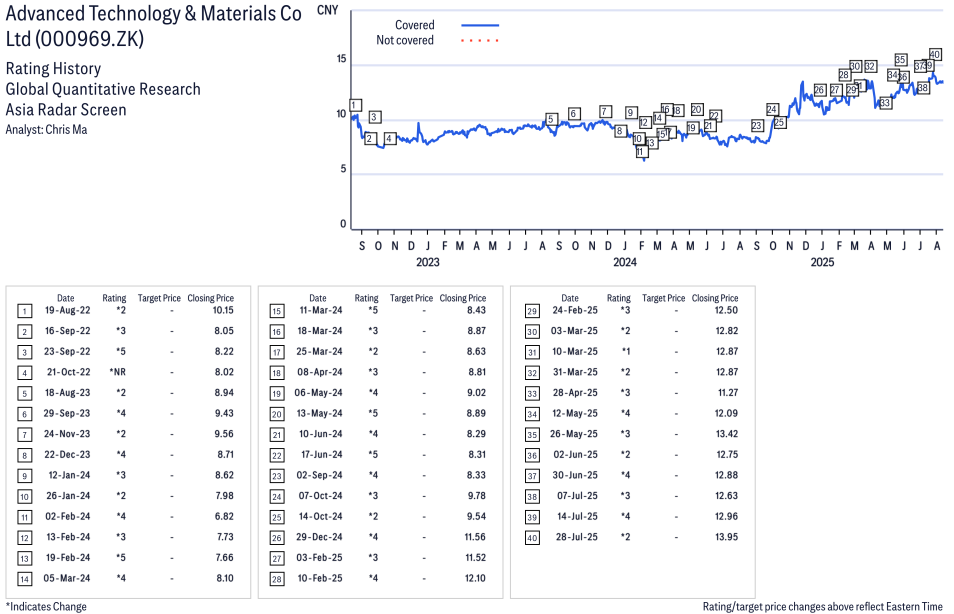The image size is (954, 614).
Task: Select the Not covered red dotted legend sample
Action: point(480,40)
